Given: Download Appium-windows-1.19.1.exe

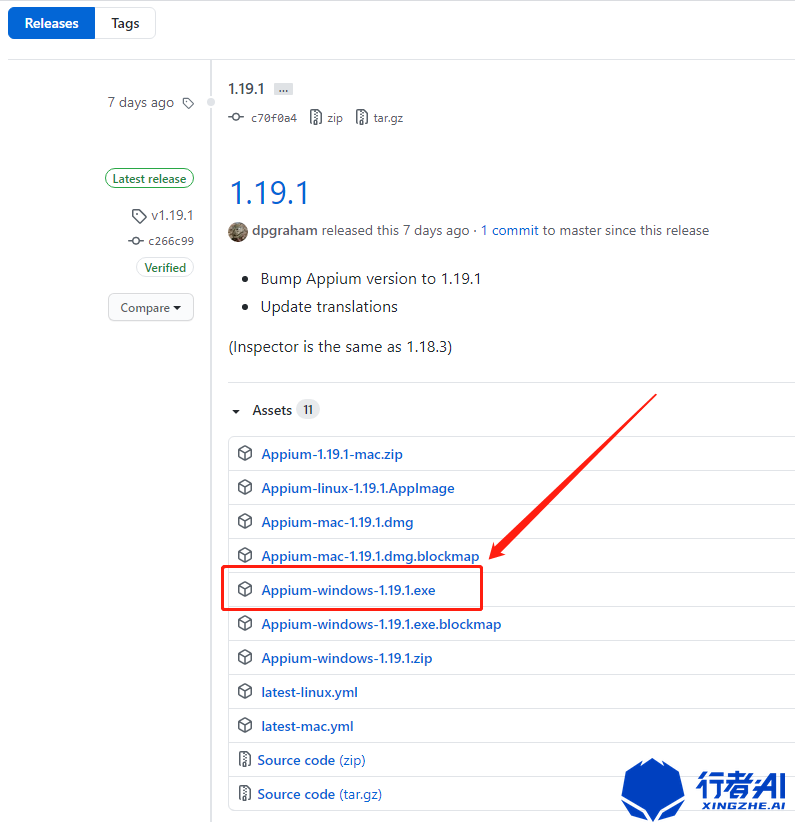Looking at the screenshot, I should coord(348,590).
